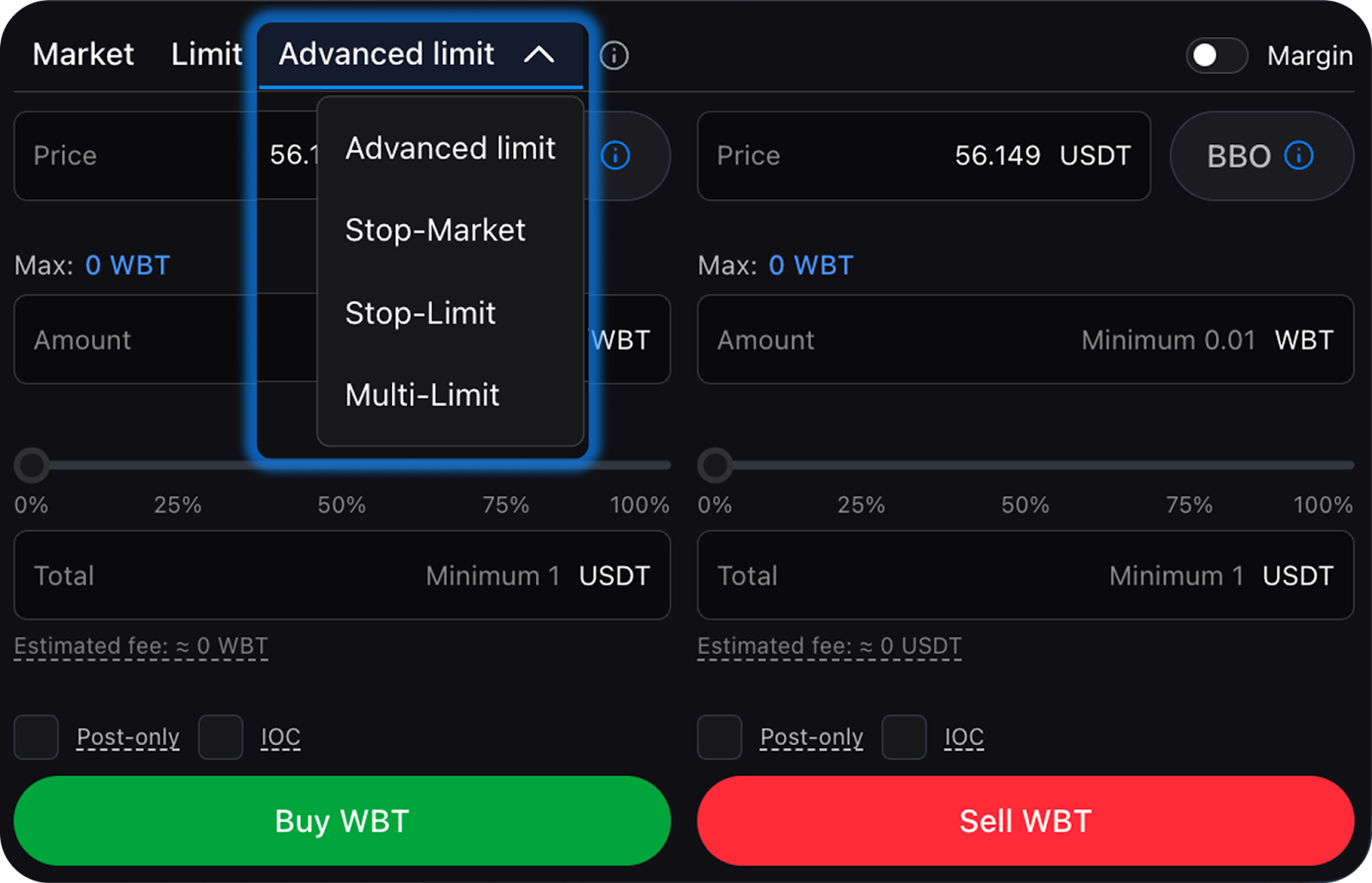Click the partially hidden info icon in buy price row
Viewport: 1372px width, 883px height.
(x=616, y=155)
